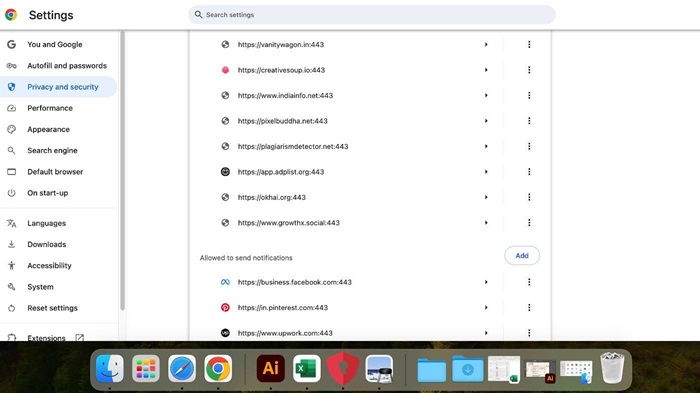
Task: Click the Search settings field
Action: click(372, 15)
